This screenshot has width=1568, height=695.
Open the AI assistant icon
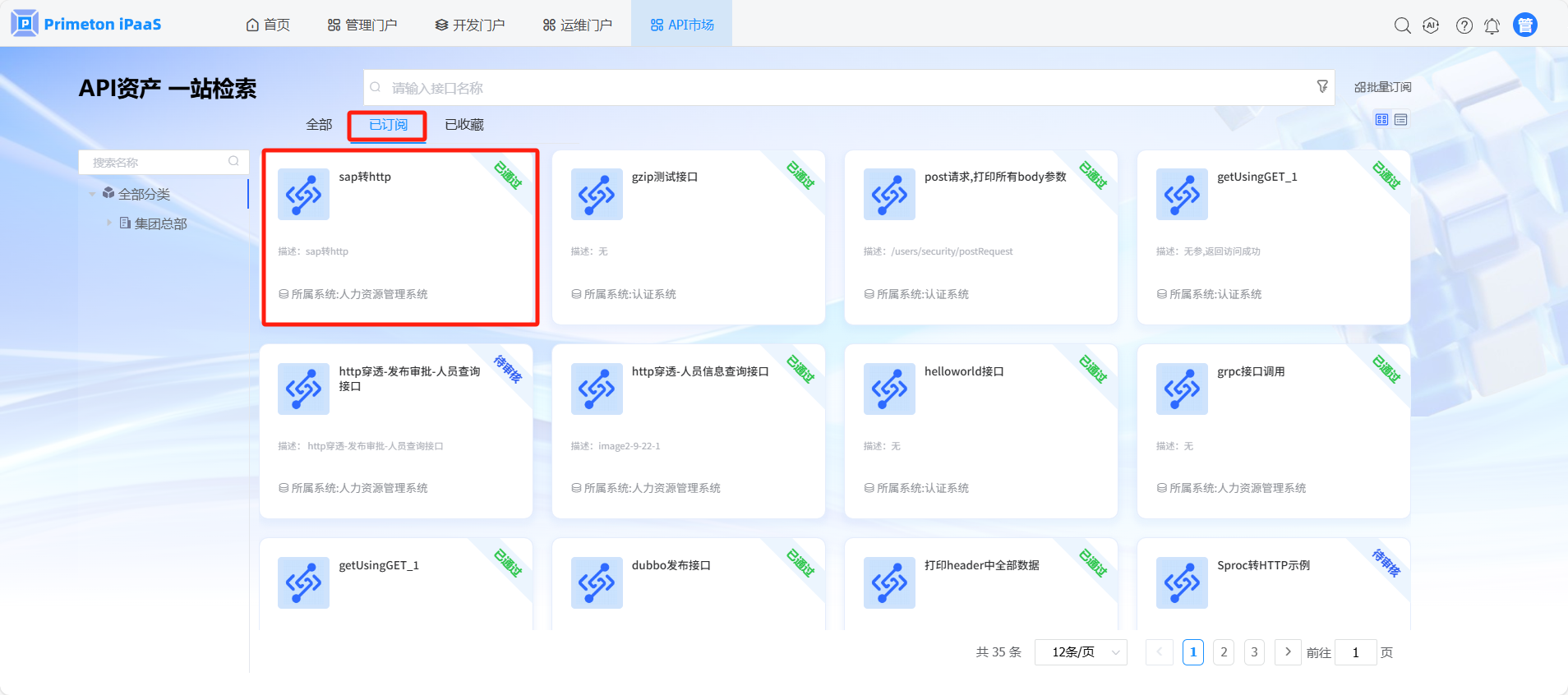[x=1431, y=25]
